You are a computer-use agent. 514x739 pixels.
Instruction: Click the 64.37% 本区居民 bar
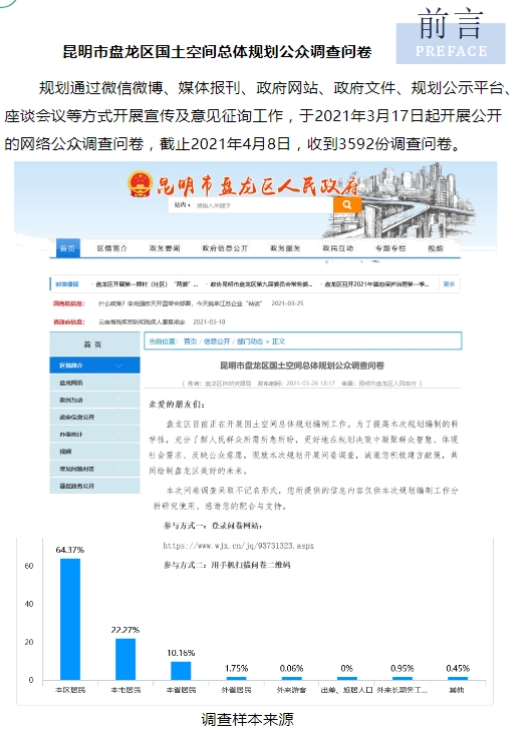(70, 619)
